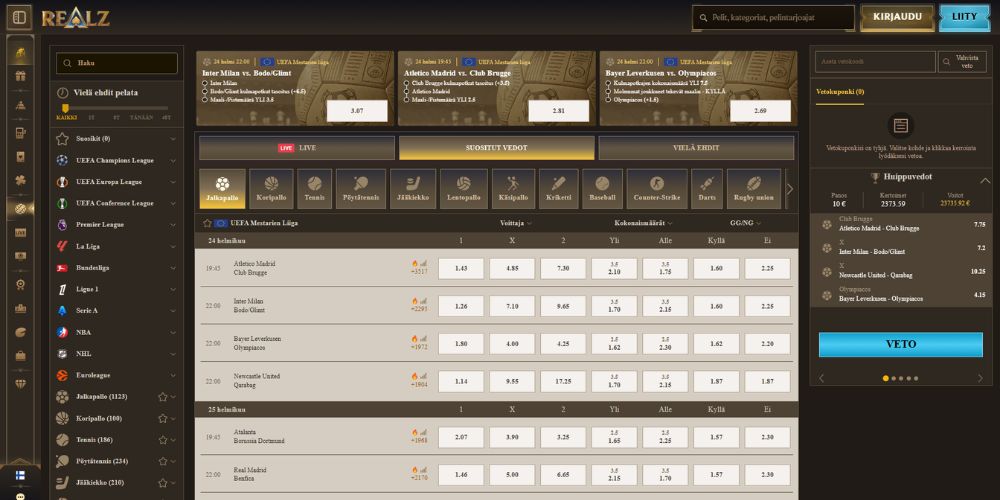This screenshot has width=1000, height=500.
Task: Select Rugby union sport icon tile
Action: (754, 189)
